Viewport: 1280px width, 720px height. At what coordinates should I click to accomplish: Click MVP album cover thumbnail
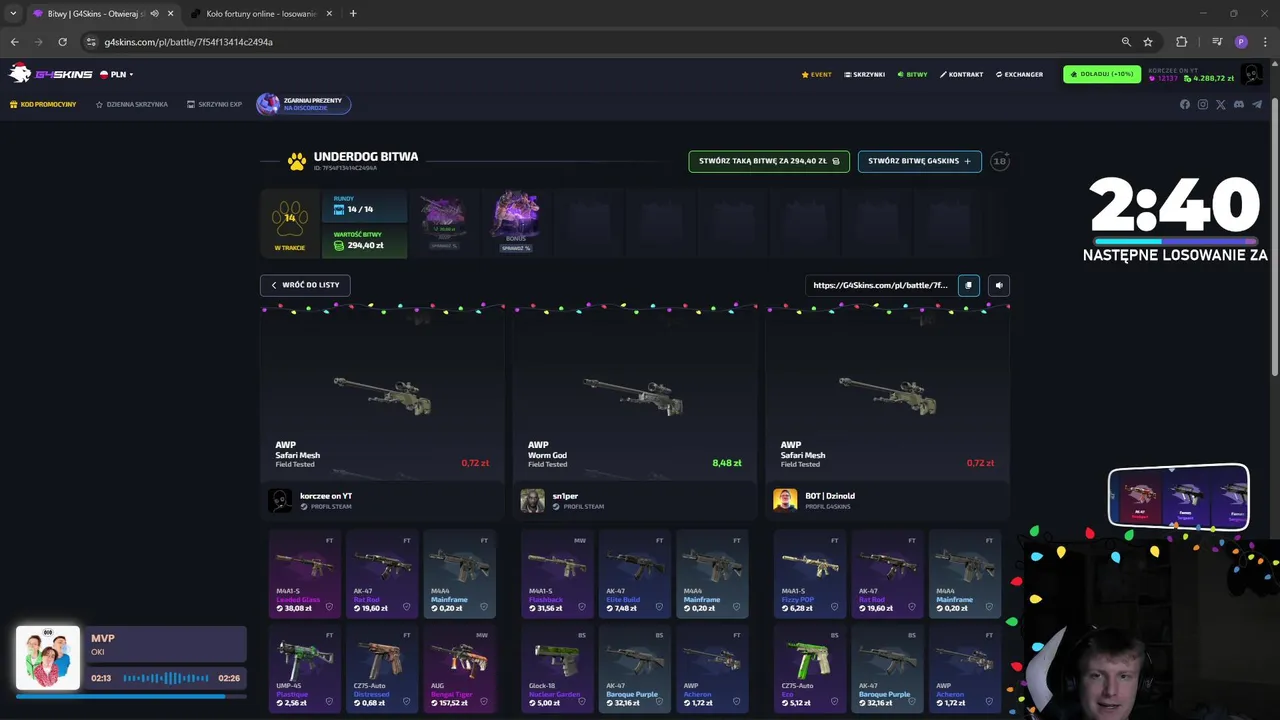[x=48, y=657]
